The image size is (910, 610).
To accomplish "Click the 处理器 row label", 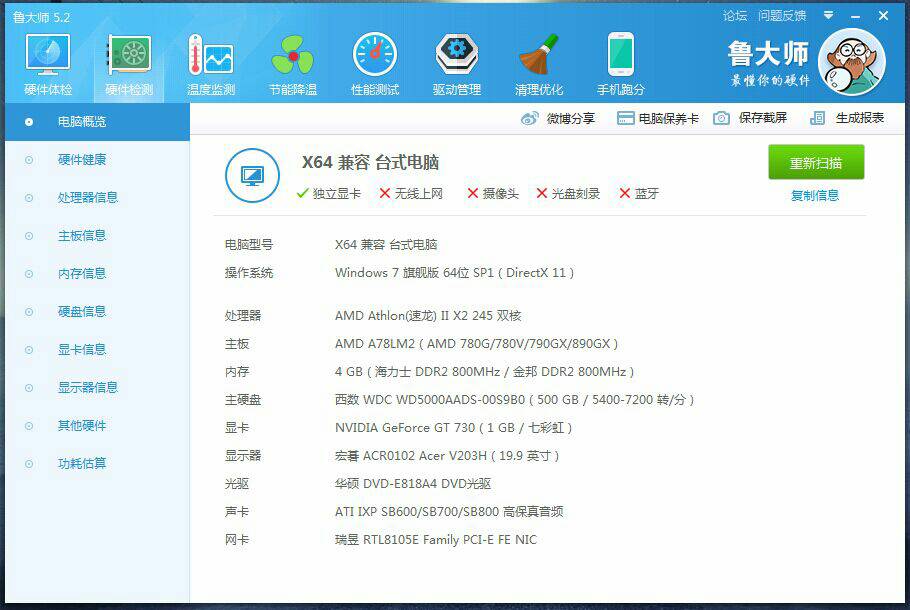I will (243, 316).
